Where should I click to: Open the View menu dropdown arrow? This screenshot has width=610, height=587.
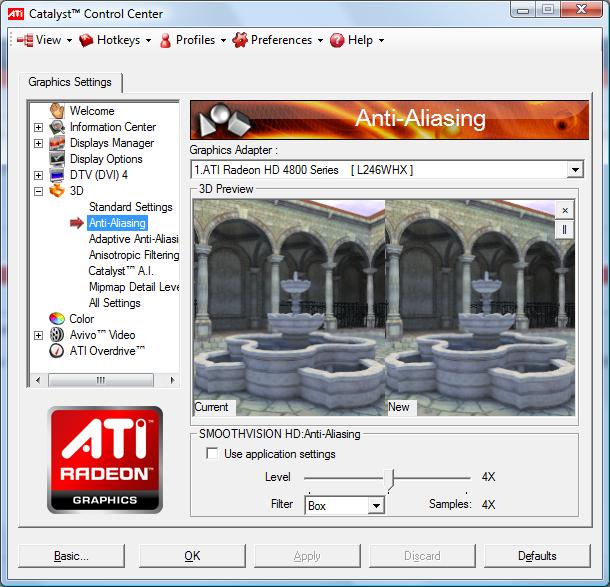click(69, 40)
